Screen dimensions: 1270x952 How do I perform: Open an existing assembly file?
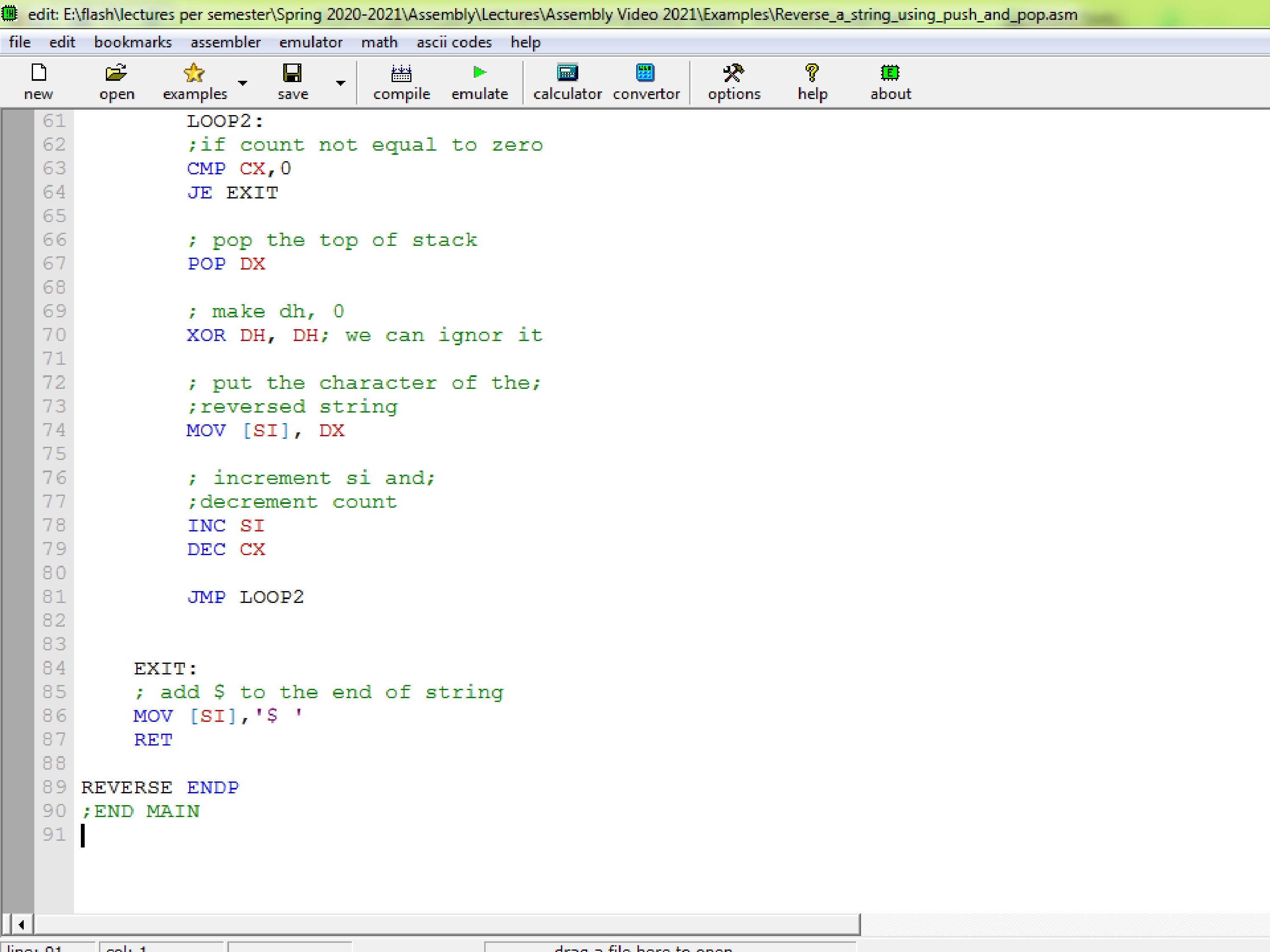[x=116, y=82]
